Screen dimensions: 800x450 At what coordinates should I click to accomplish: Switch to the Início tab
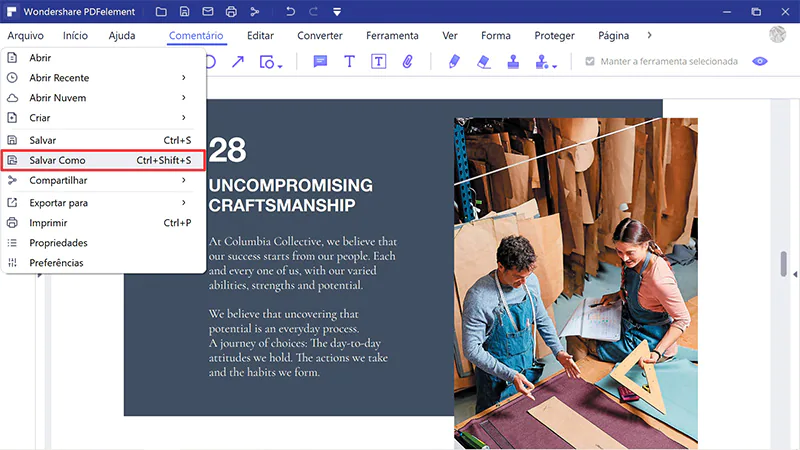[x=76, y=36]
